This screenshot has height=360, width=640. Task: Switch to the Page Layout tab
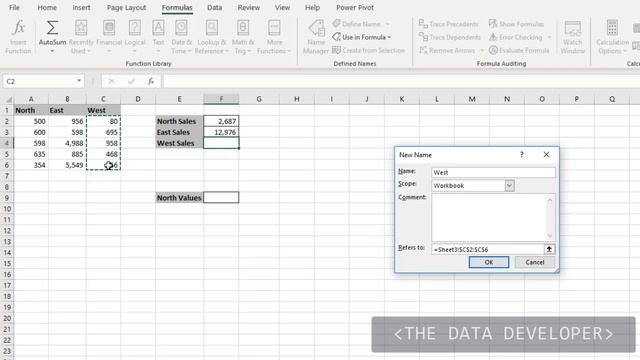(x=127, y=7)
